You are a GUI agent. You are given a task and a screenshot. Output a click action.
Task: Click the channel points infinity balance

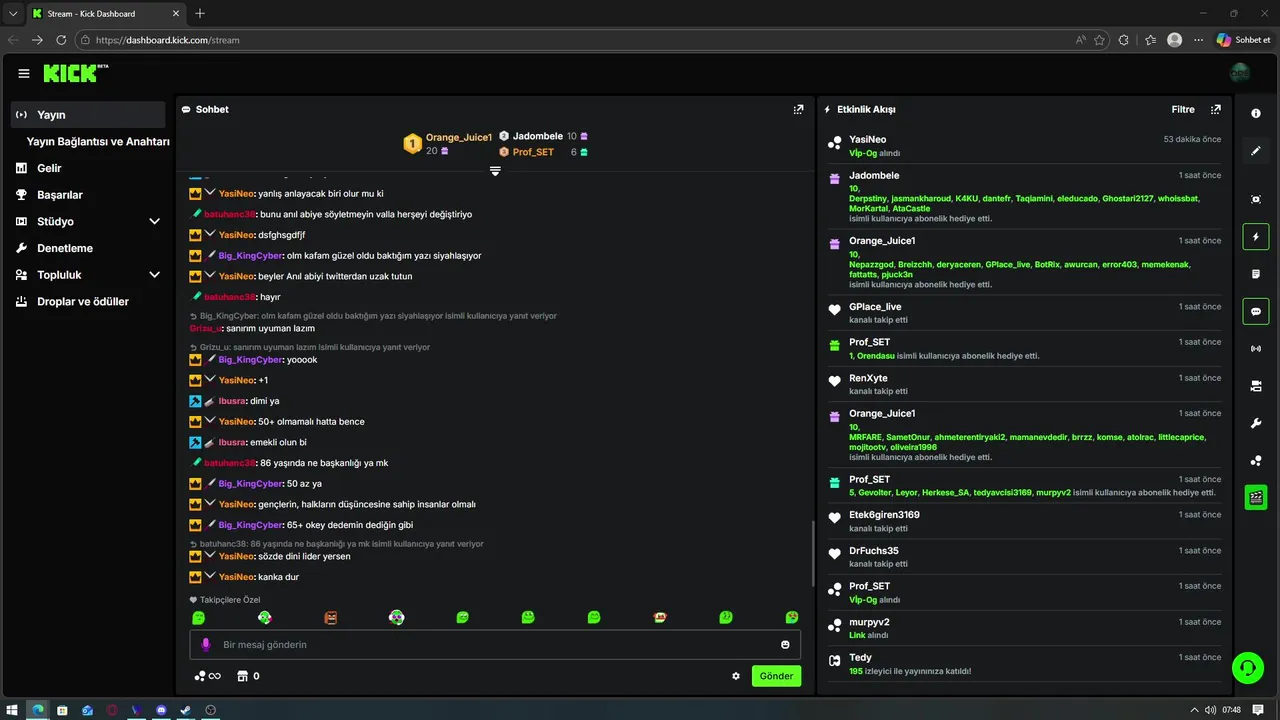click(x=208, y=676)
